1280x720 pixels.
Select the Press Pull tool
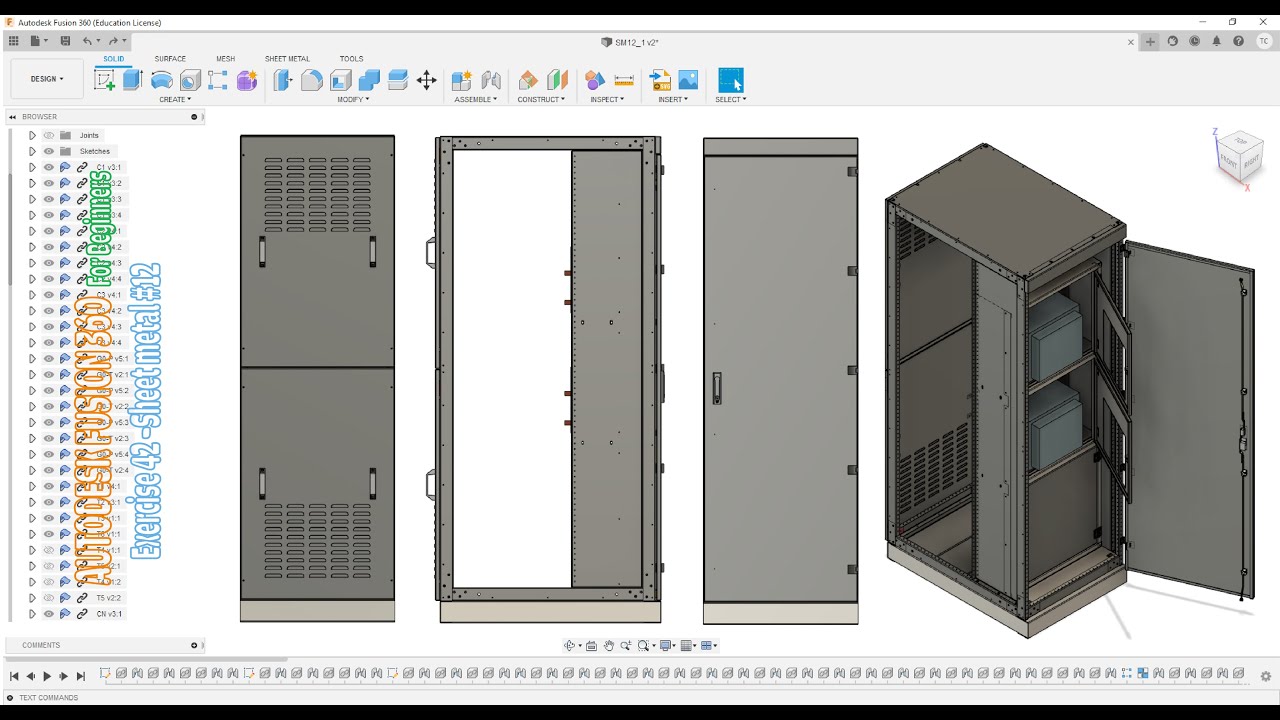click(283, 80)
